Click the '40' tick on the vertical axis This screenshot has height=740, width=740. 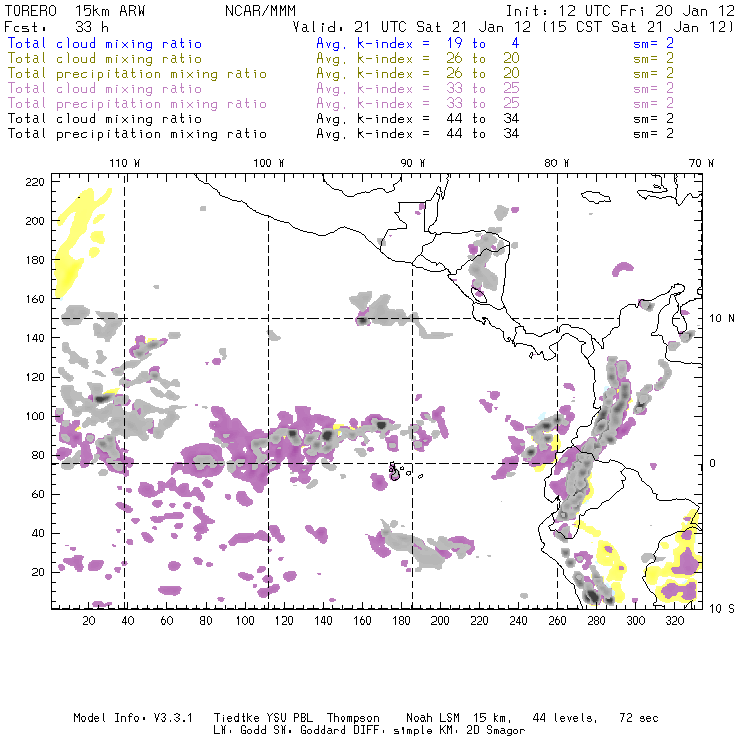click(x=38, y=533)
